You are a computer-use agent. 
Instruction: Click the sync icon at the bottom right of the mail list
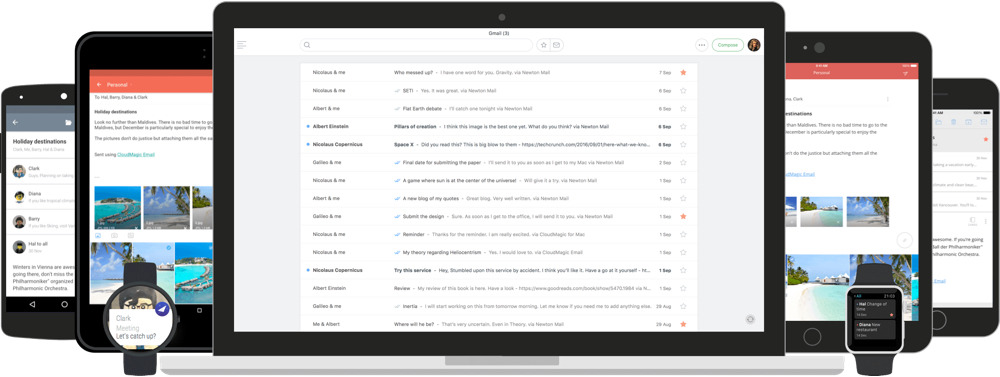pyautogui.click(x=750, y=319)
